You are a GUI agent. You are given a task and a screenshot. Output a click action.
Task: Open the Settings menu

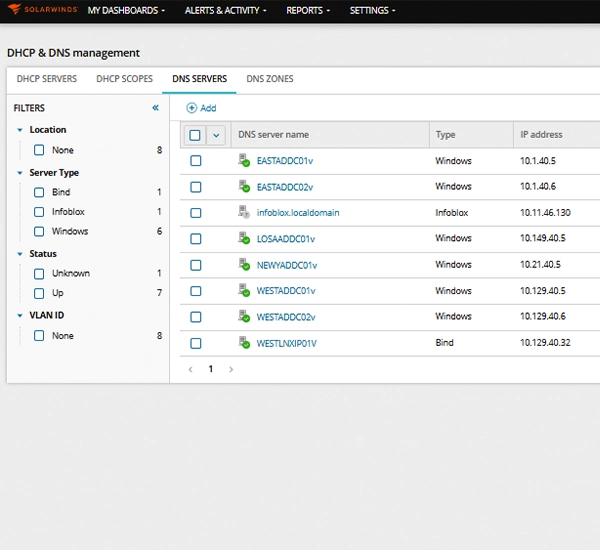pos(372,10)
